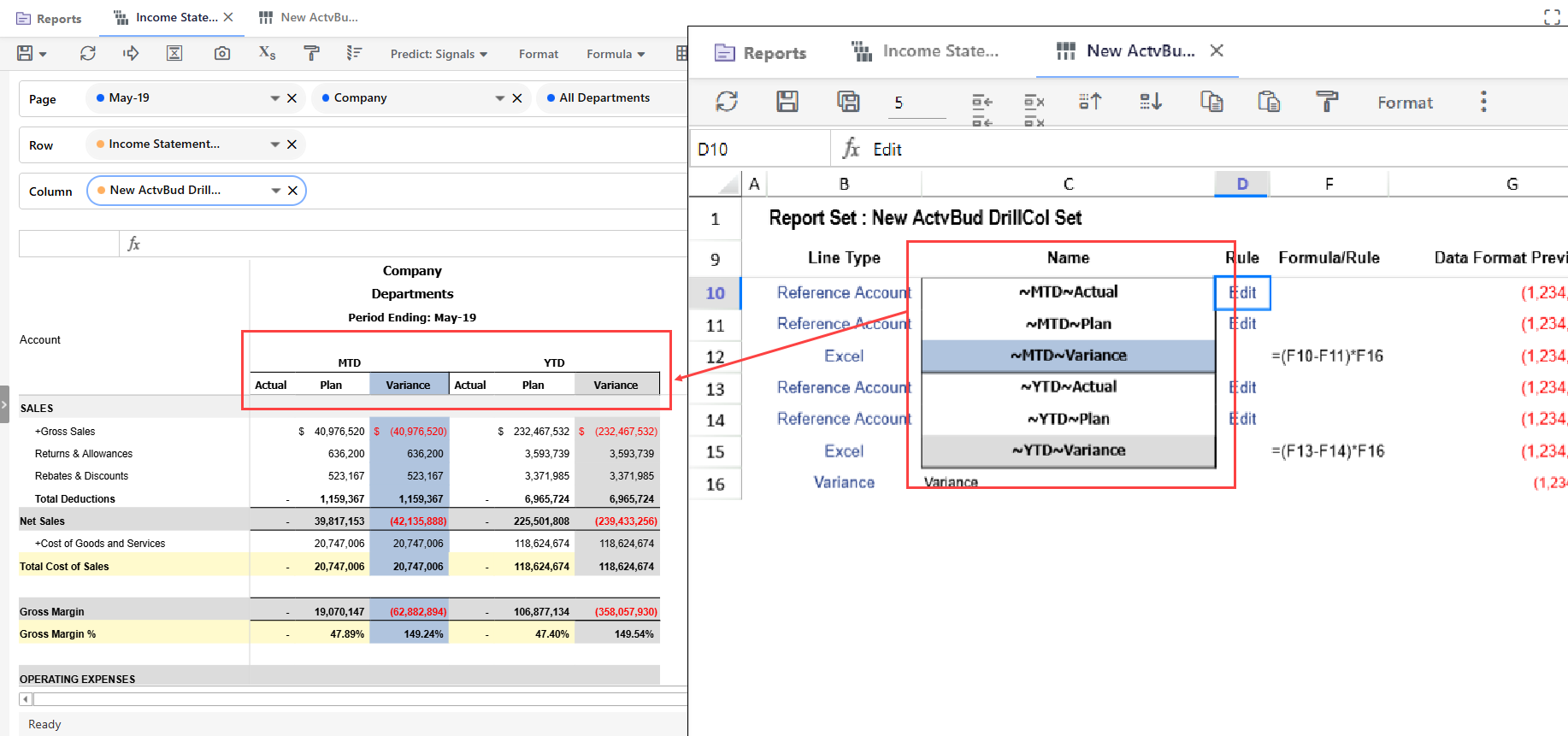
Task: Select the New ActvBu... tab in the left window
Action: point(309,17)
